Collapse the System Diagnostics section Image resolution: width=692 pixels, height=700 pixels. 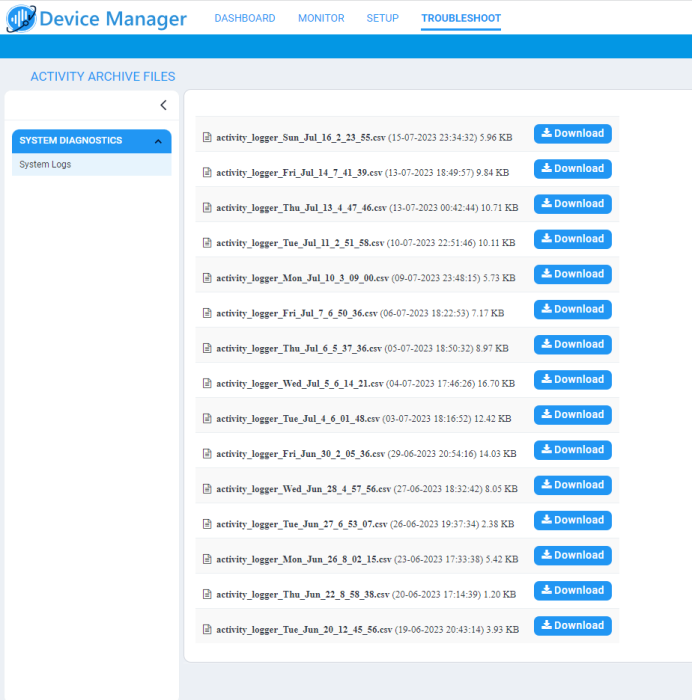tap(158, 141)
